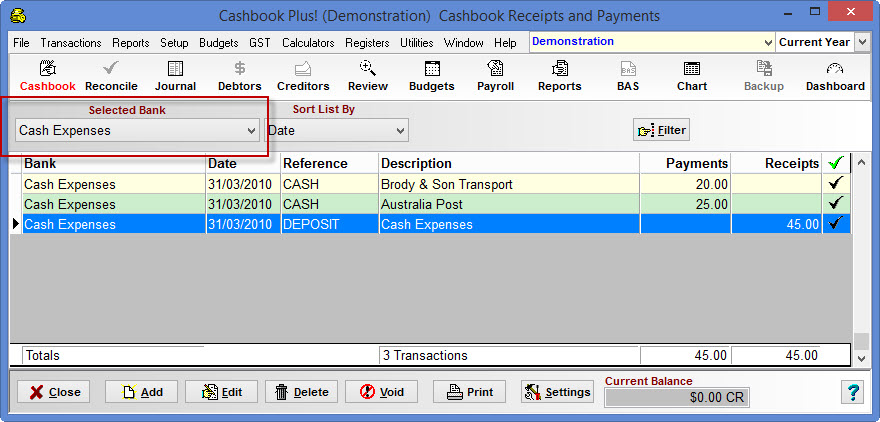Open the Creditors module
The image size is (880, 422).
point(303,77)
